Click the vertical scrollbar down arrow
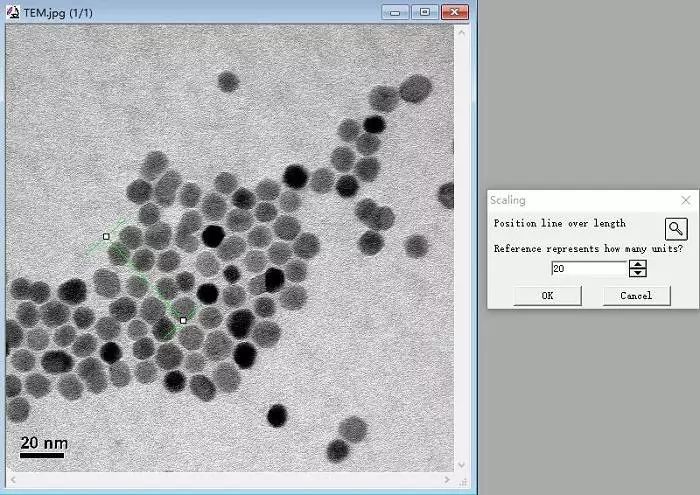Viewport: 700px width, 495px height. 462,466
